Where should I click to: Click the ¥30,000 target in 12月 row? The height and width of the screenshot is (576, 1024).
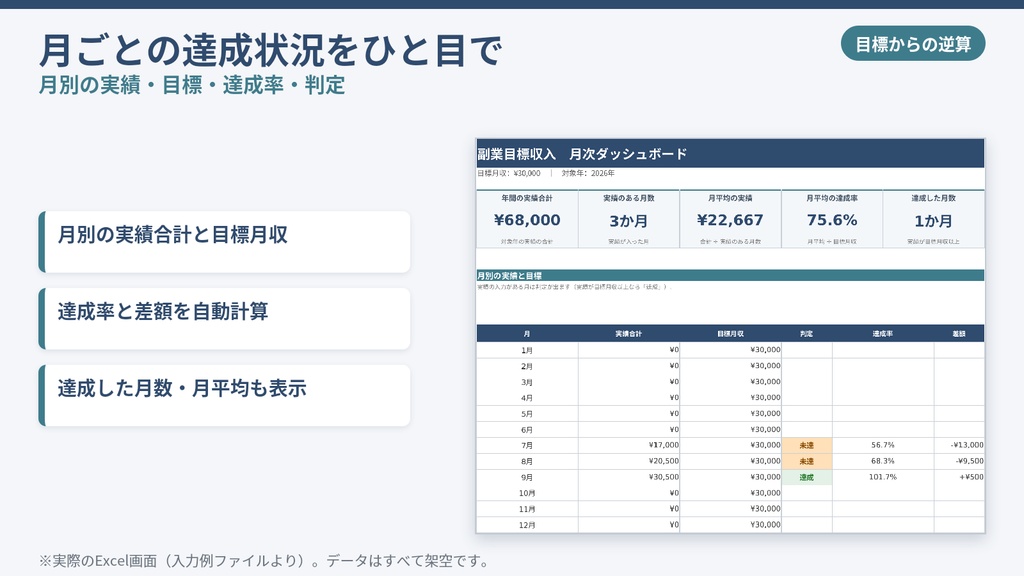coord(765,524)
